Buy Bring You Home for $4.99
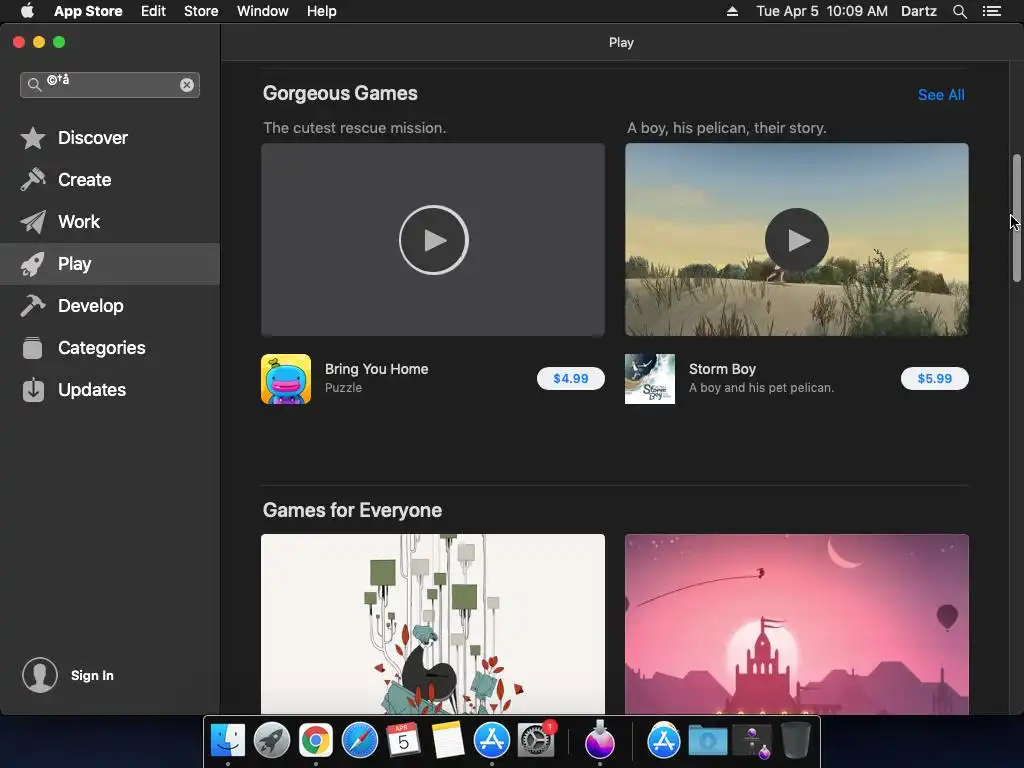The height and width of the screenshot is (768, 1024). coord(571,379)
